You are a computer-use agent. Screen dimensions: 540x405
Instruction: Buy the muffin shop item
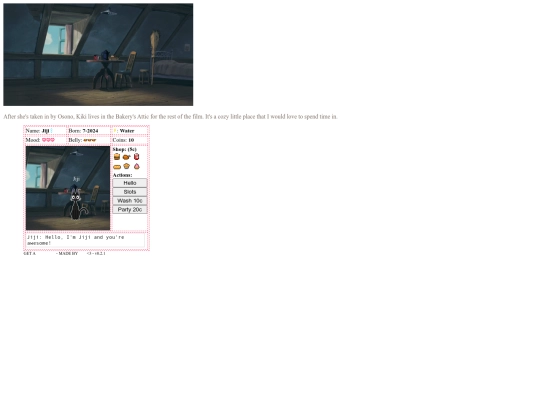tap(127, 166)
